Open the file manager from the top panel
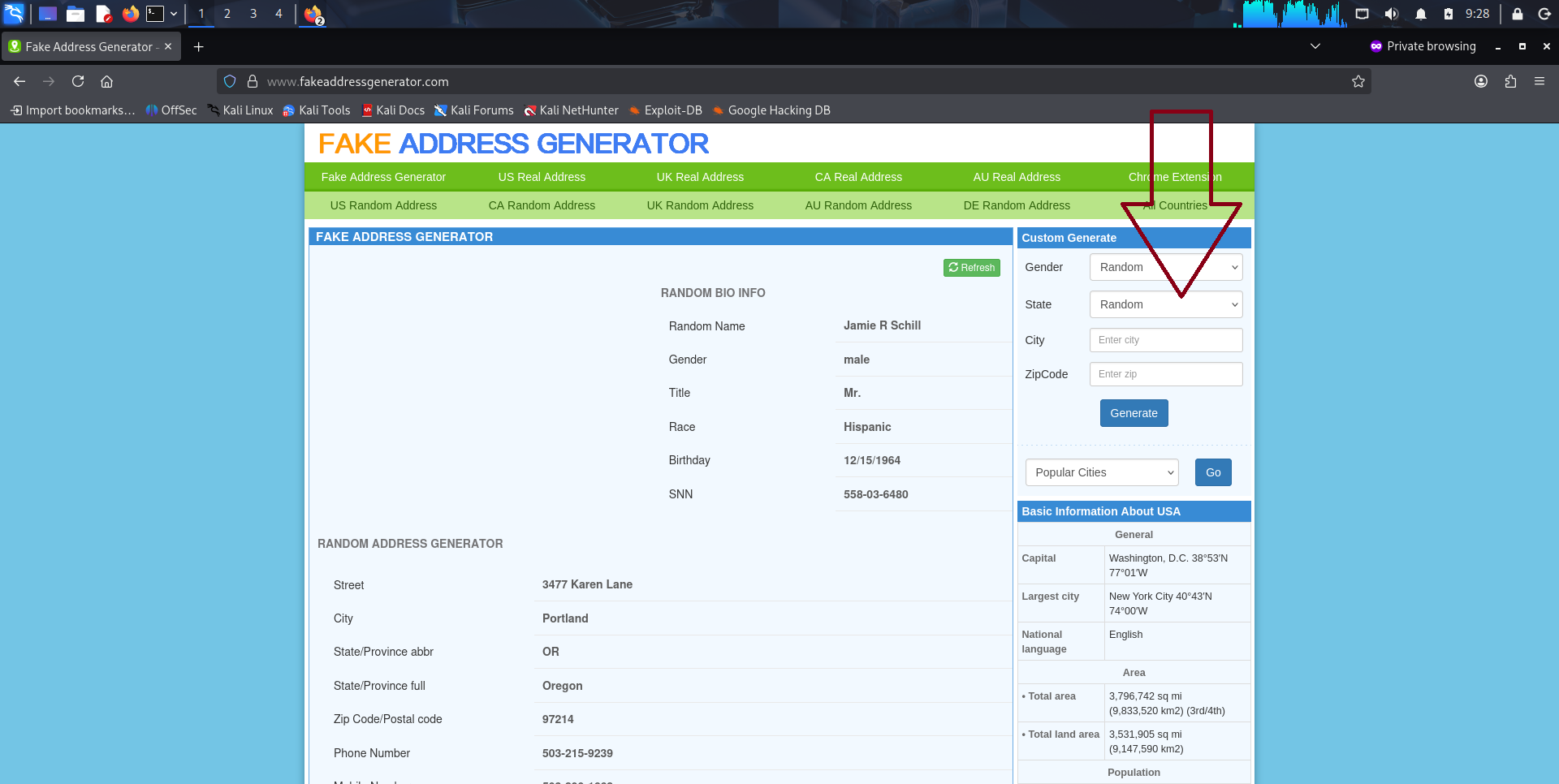1559x784 pixels. [76, 14]
